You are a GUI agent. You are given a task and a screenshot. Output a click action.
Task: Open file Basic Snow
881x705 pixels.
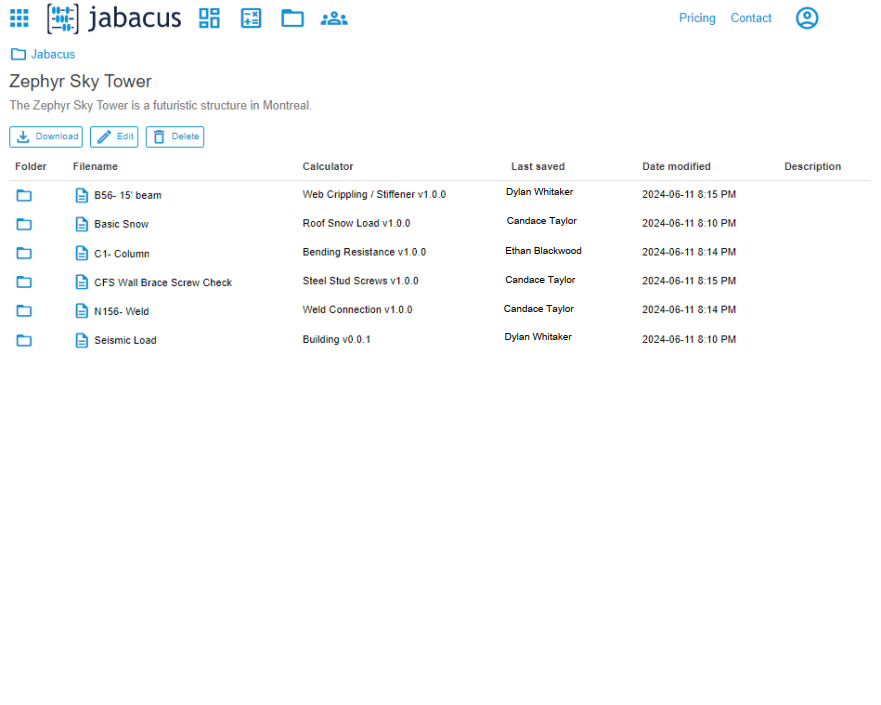point(121,224)
